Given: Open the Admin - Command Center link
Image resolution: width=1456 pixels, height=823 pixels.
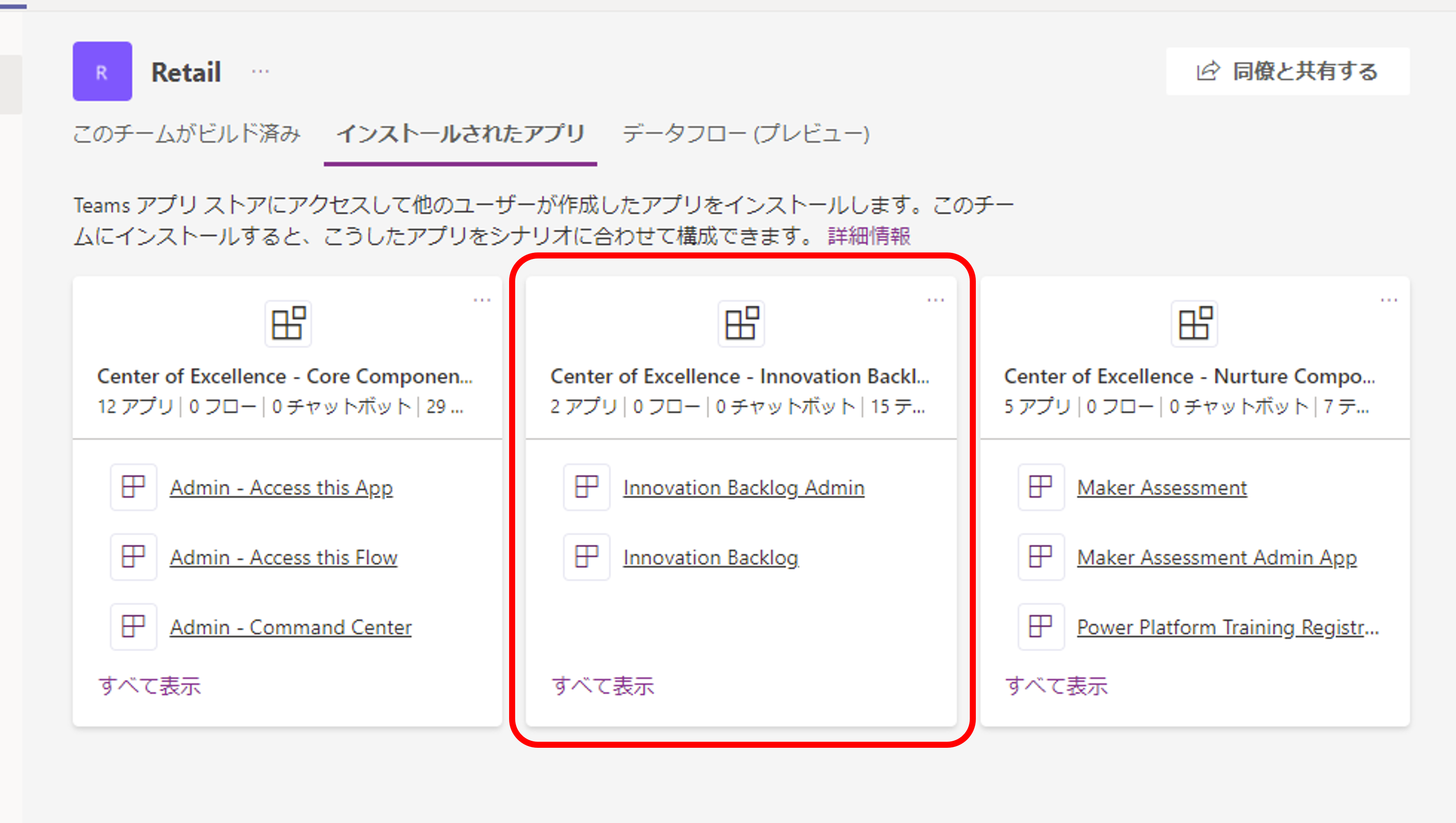Looking at the screenshot, I should [x=291, y=628].
